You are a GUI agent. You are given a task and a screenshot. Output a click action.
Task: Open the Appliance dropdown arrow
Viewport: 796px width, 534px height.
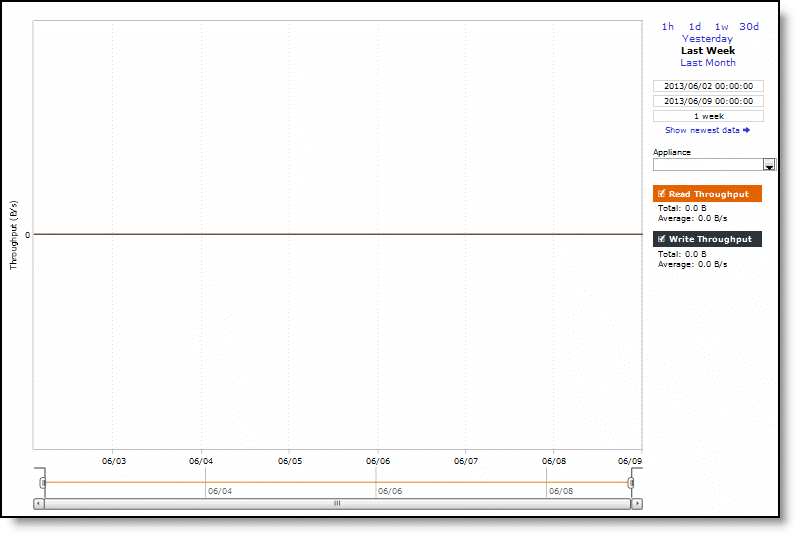[769, 165]
